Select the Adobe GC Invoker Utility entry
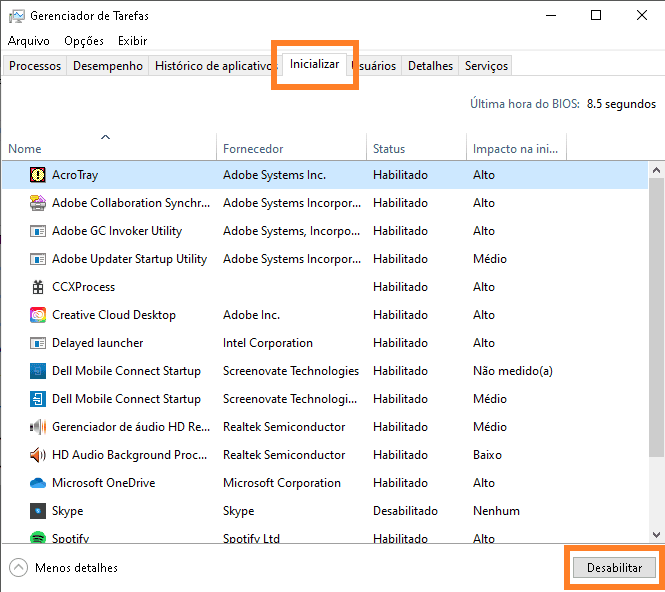Screen dimensions: 665x592 (117, 231)
